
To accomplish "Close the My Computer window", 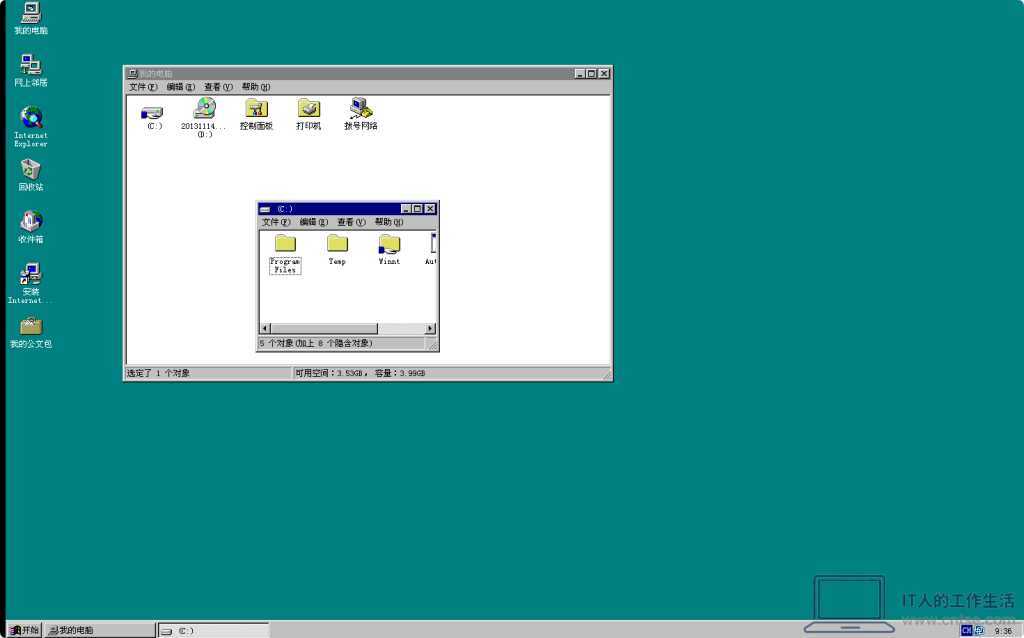I will click(x=604, y=74).
